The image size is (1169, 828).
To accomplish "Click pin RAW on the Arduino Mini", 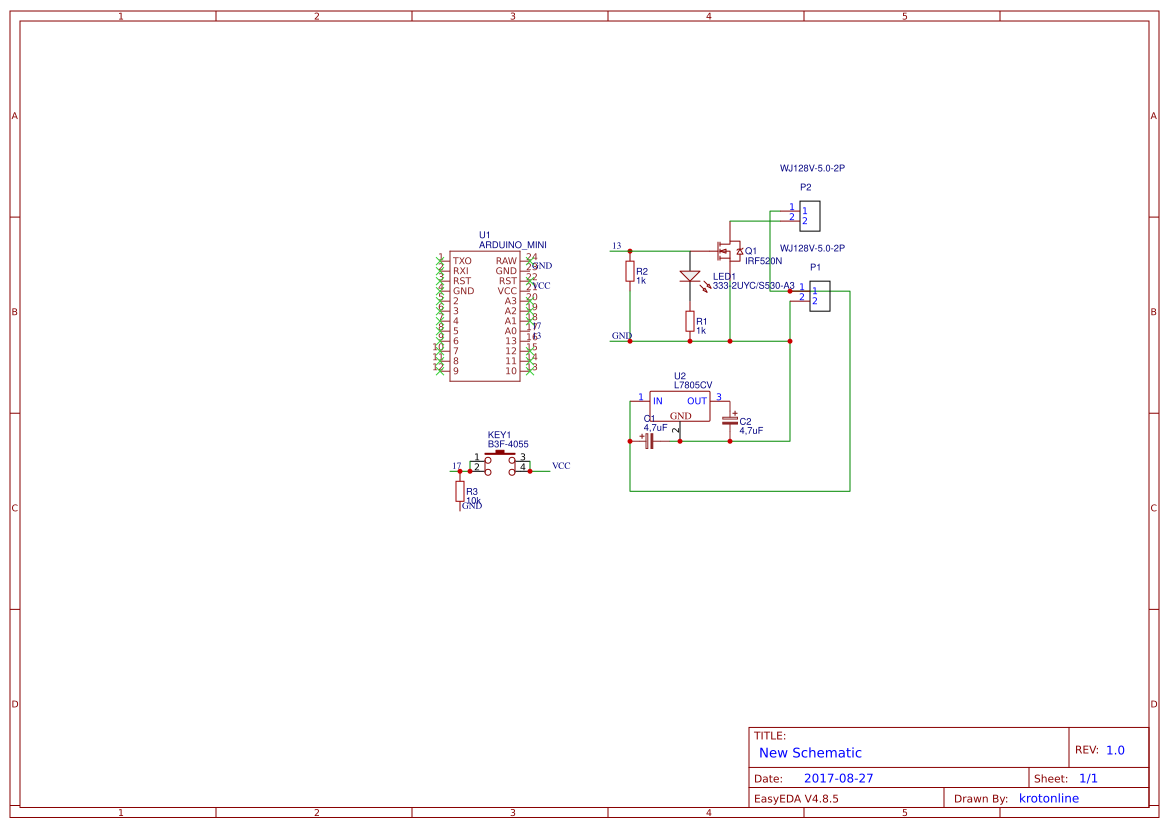I will click(505, 261).
